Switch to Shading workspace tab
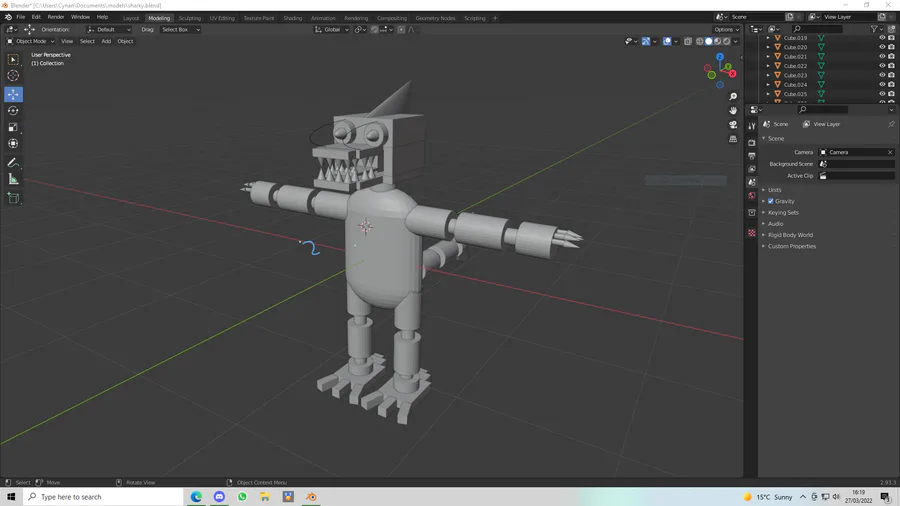The width and height of the screenshot is (900, 506). (293, 18)
